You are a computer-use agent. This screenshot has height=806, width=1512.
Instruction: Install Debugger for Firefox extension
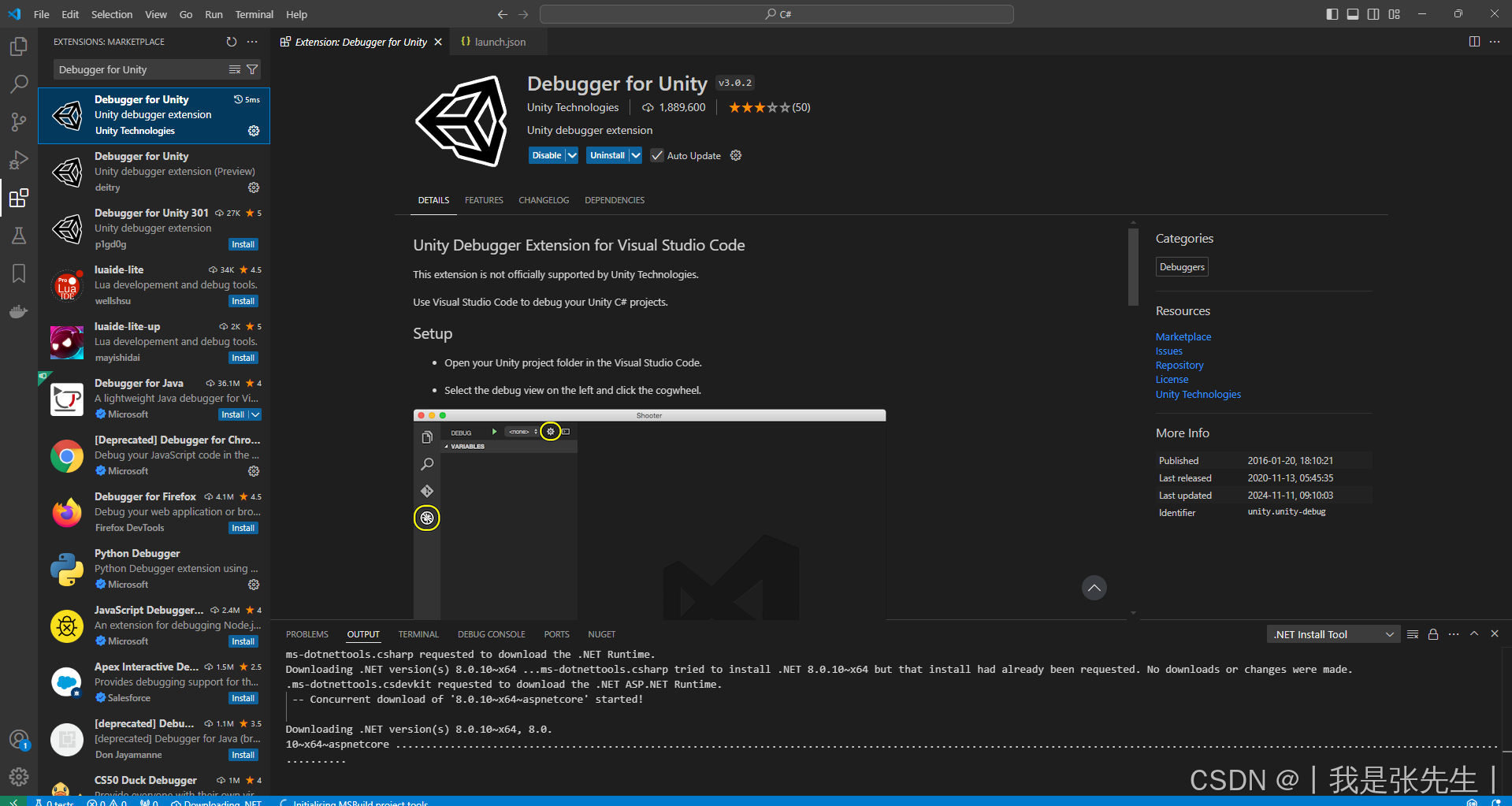click(243, 528)
